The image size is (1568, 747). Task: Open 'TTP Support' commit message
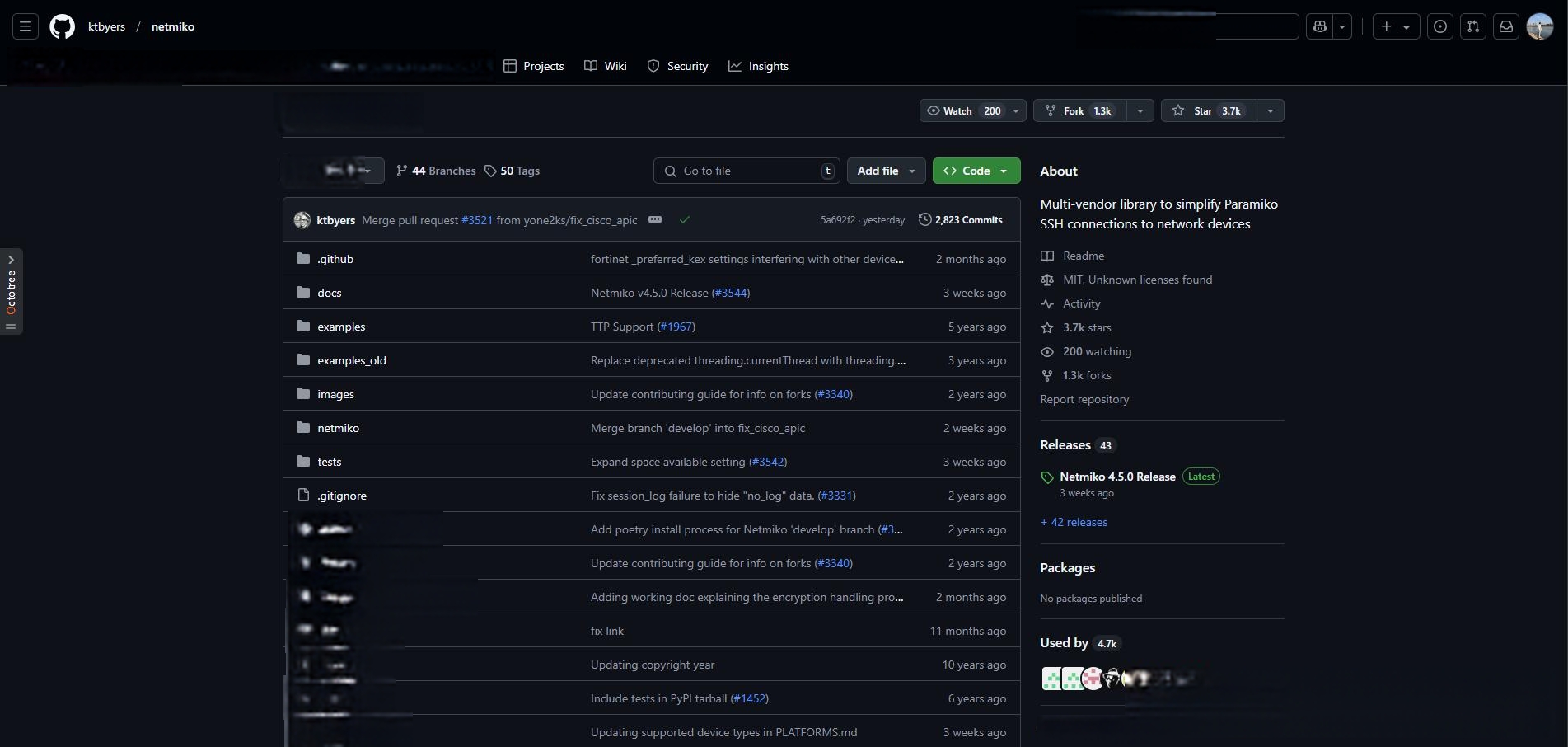622,327
